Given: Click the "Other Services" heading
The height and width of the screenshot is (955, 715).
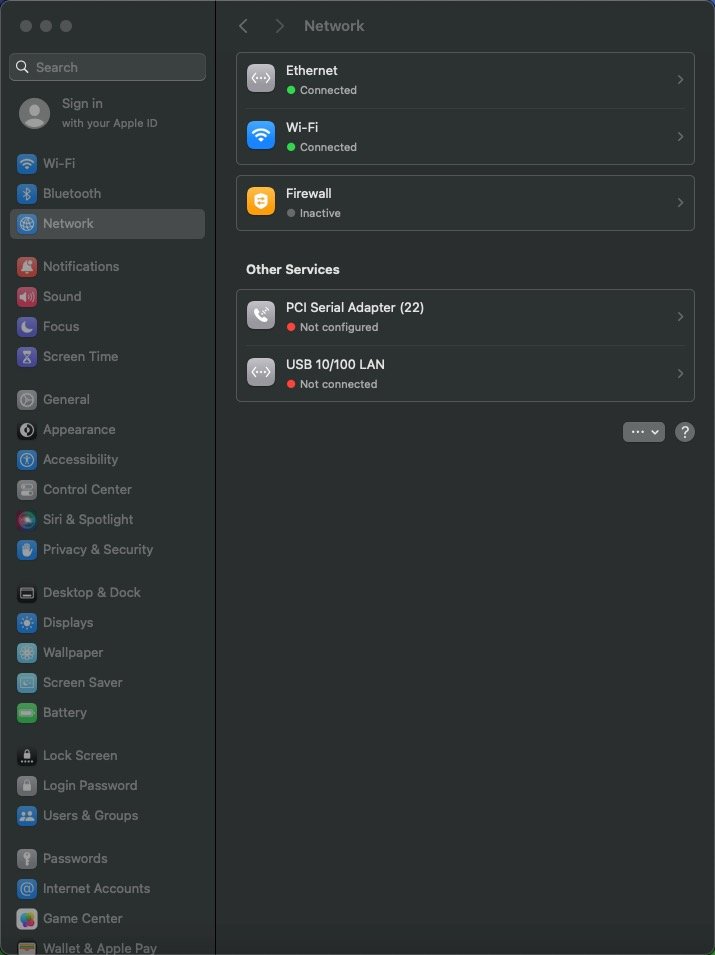Looking at the screenshot, I should pos(293,269).
